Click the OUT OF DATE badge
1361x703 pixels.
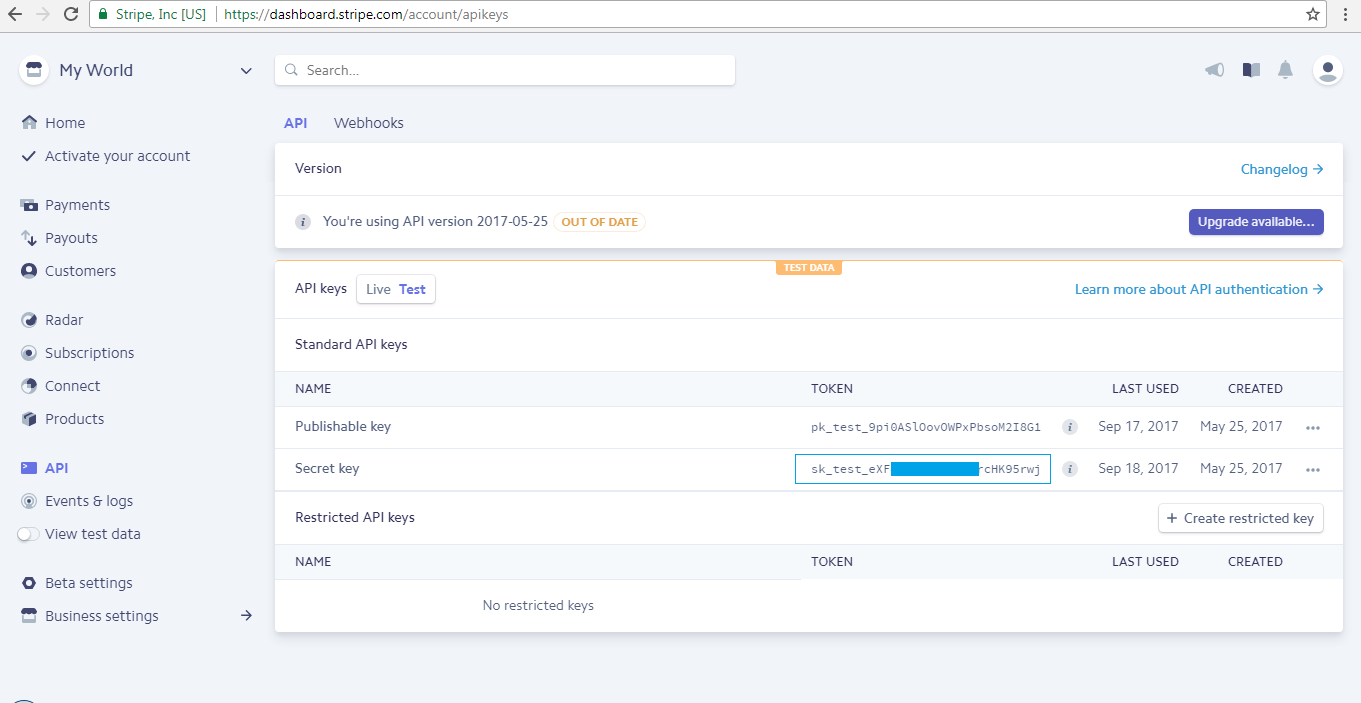(x=600, y=222)
